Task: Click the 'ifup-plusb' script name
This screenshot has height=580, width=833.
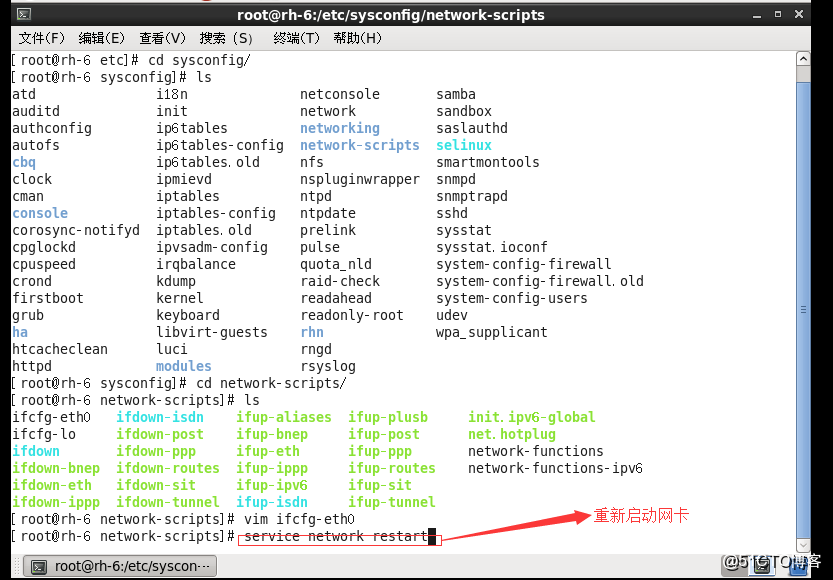Action: coord(388,417)
